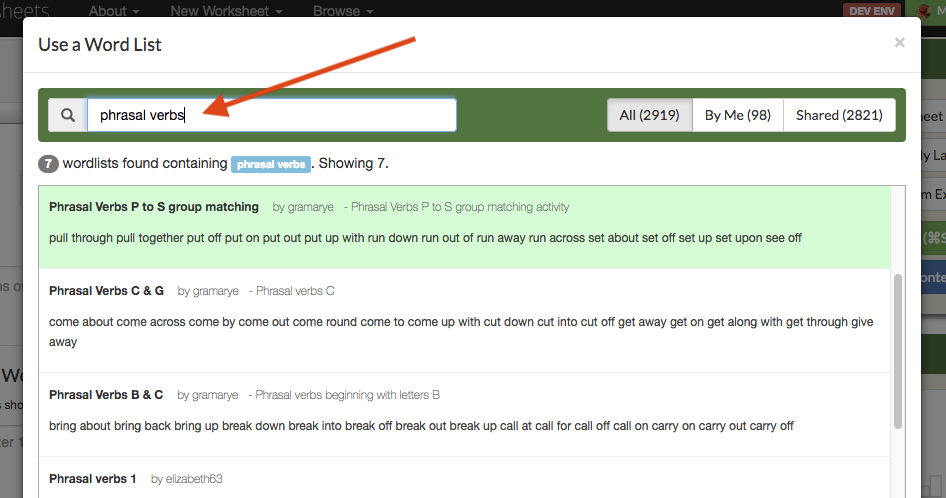
Task: Click the word list preview starting with "bring about bring back"
Action: (x=421, y=426)
